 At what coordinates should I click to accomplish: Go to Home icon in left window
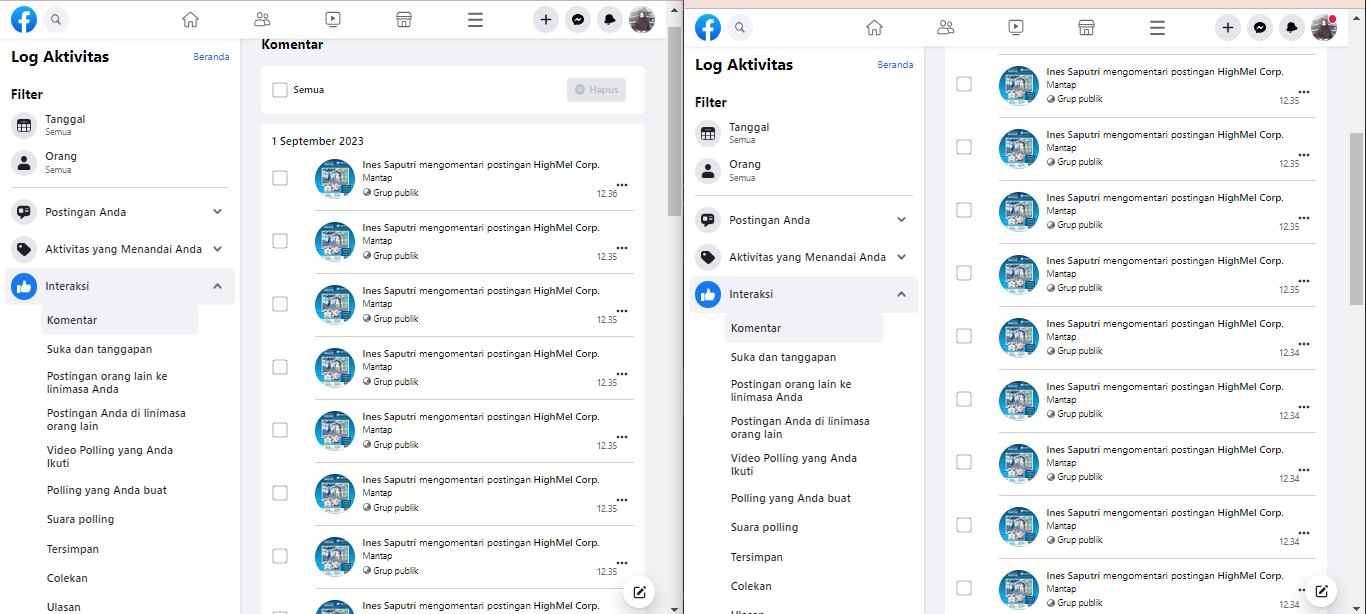[190, 19]
